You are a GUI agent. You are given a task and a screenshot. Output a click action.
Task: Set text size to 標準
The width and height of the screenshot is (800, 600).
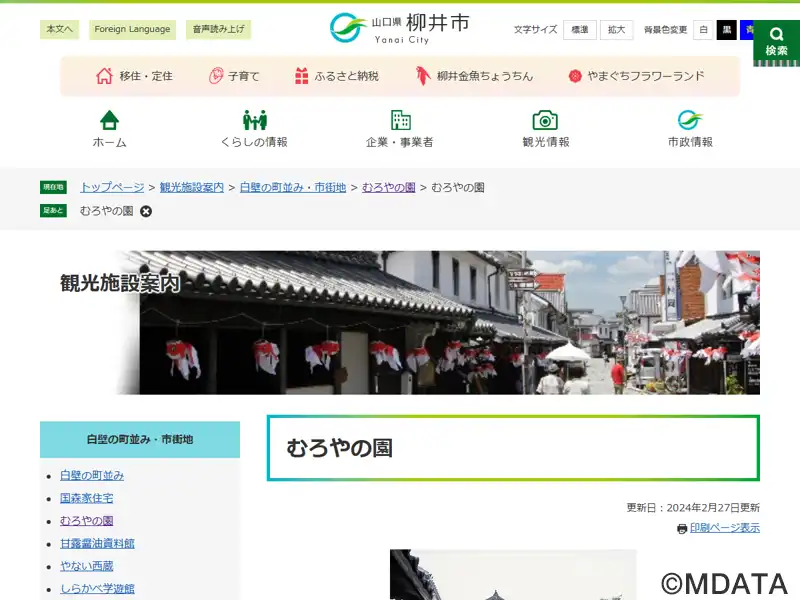[x=580, y=30]
